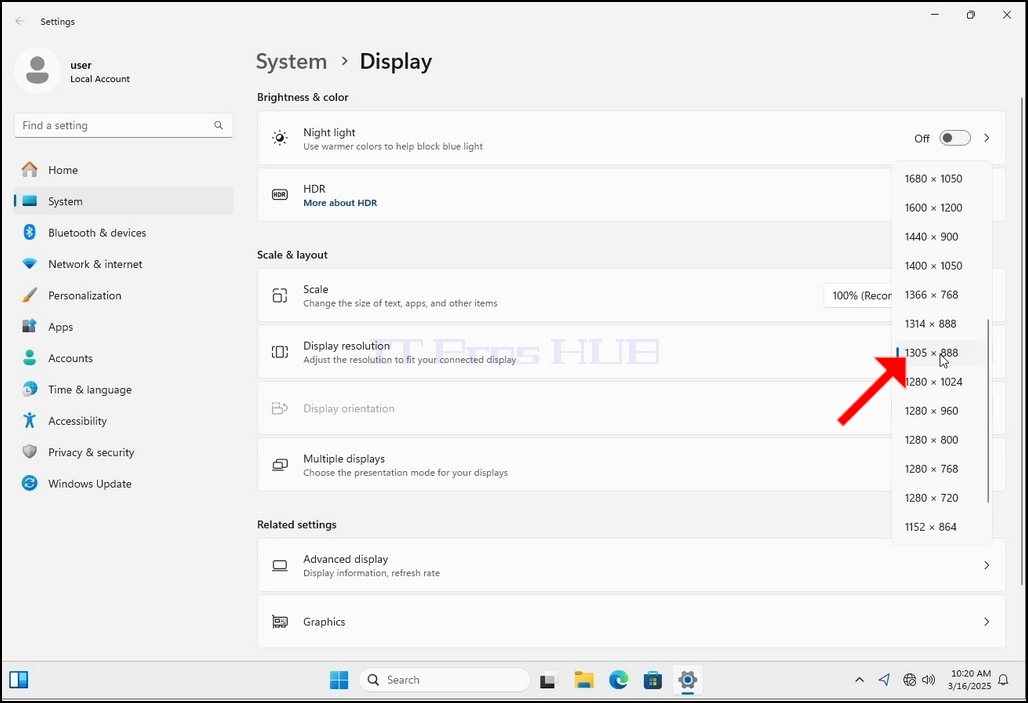Open the More about HDR link
Image resolution: width=1028 pixels, height=703 pixels.
340,203
